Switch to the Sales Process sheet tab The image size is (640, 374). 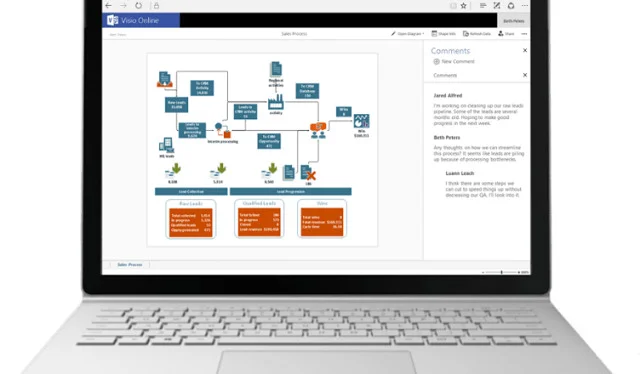click(130, 265)
